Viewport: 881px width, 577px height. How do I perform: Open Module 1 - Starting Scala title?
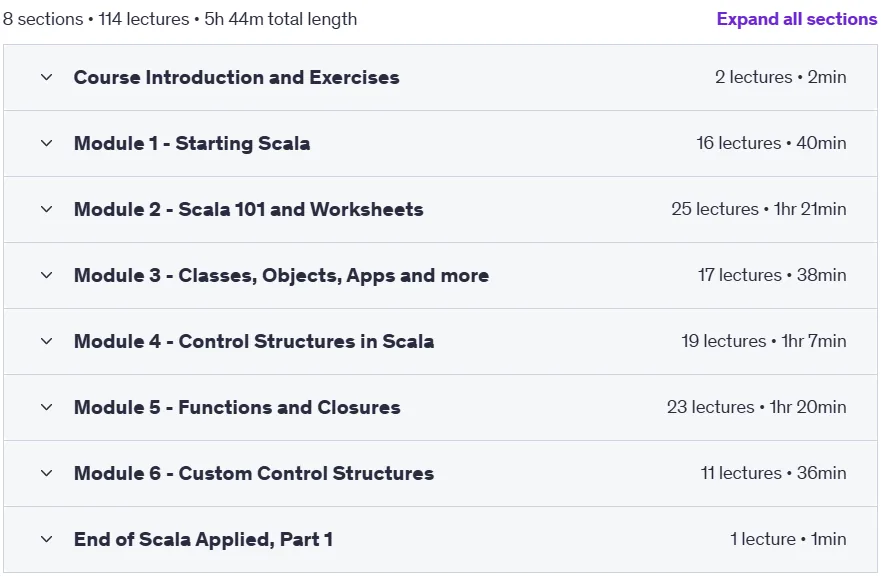(192, 143)
